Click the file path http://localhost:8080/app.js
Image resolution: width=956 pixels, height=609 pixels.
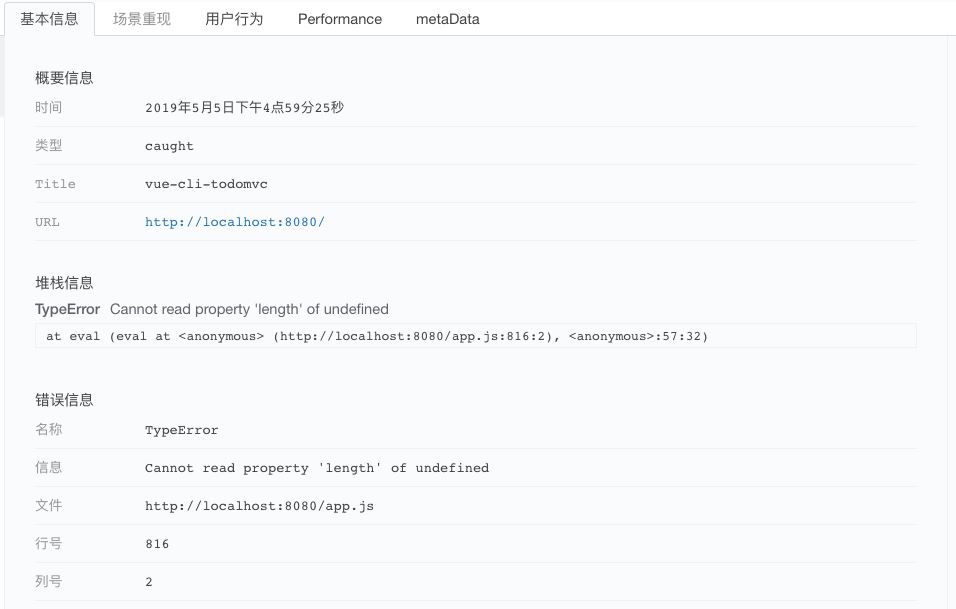[x=259, y=506]
